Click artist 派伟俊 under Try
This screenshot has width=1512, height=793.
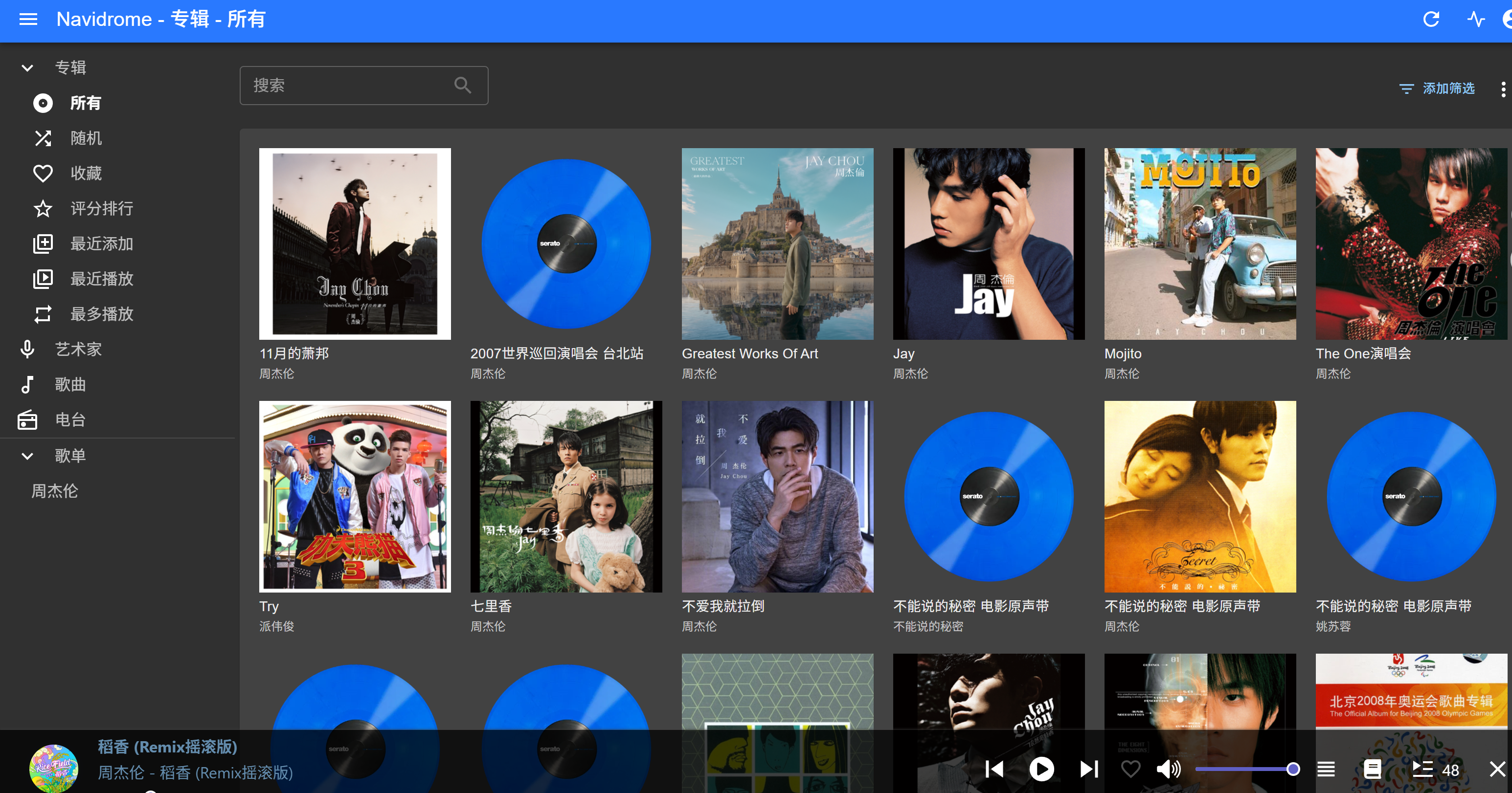point(277,626)
